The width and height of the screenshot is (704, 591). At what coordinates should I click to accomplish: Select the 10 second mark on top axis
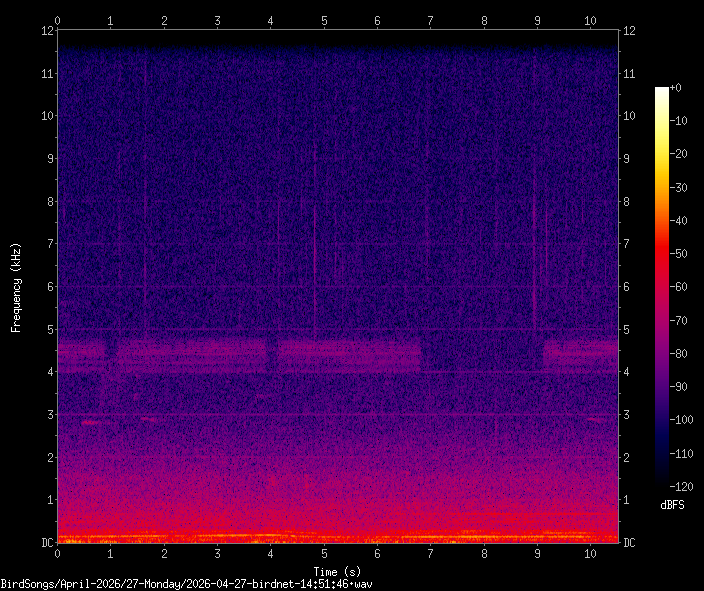(590, 20)
